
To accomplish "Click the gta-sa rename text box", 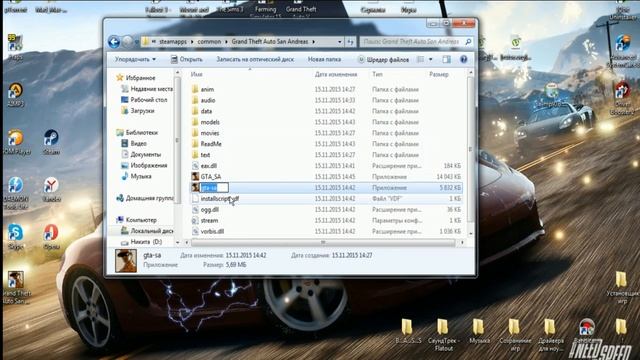I will point(214,188).
